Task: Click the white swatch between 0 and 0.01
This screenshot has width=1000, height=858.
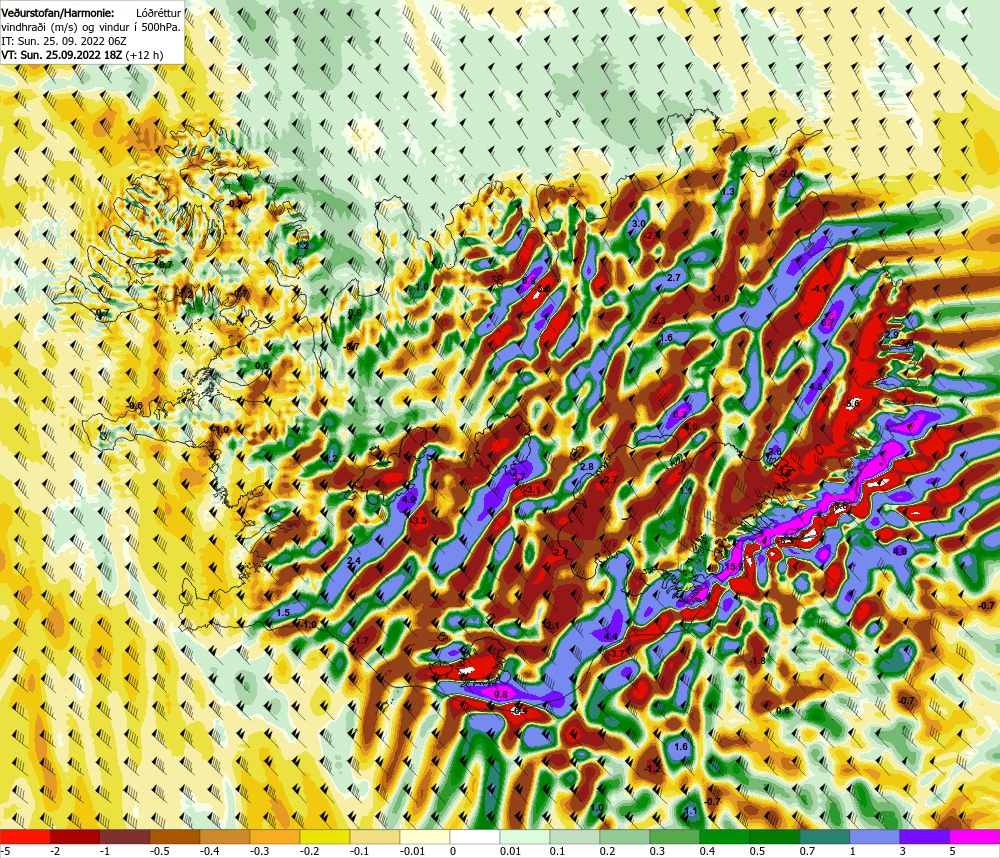Action: [x=475, y=836]
